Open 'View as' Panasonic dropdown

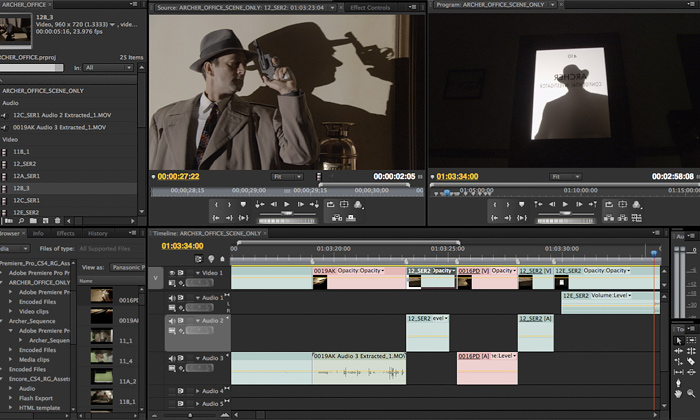tap(128, 267)
